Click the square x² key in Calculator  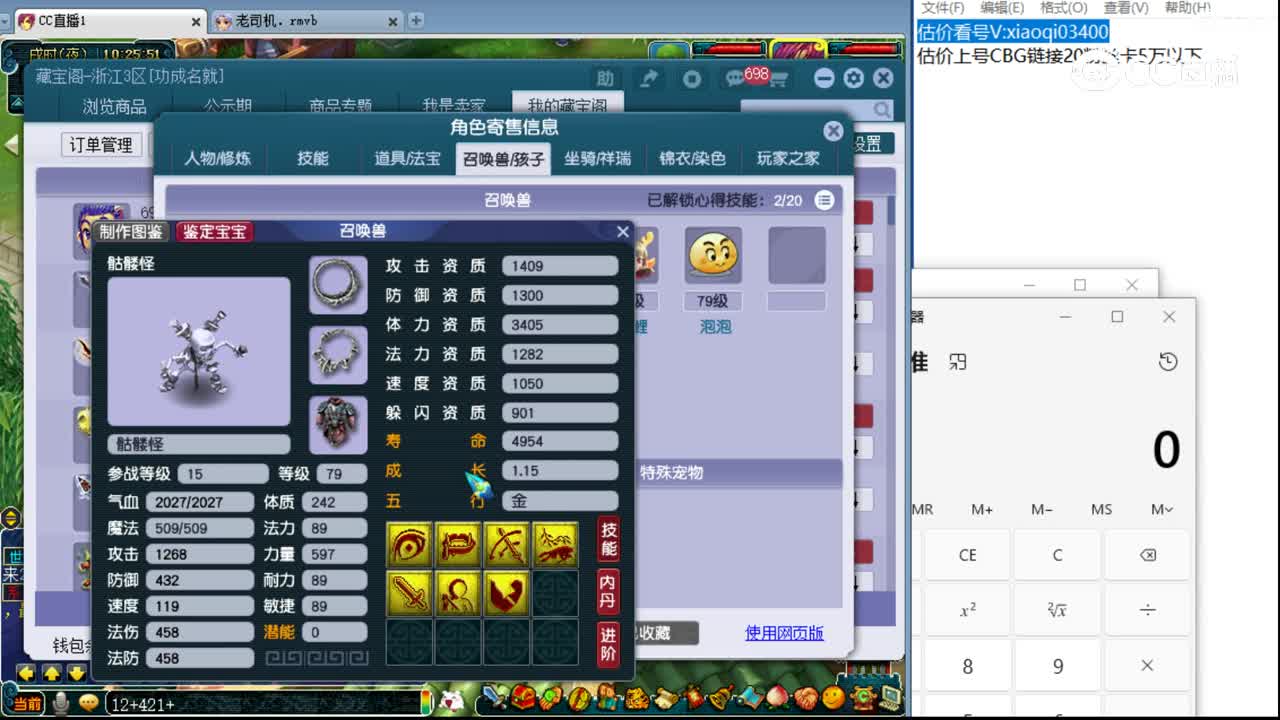967,610
